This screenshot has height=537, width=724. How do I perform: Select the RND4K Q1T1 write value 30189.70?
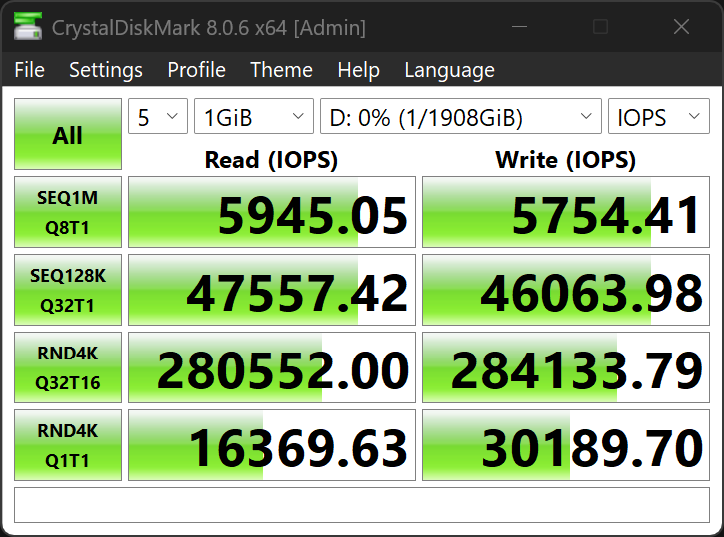[x=566, y=445]
